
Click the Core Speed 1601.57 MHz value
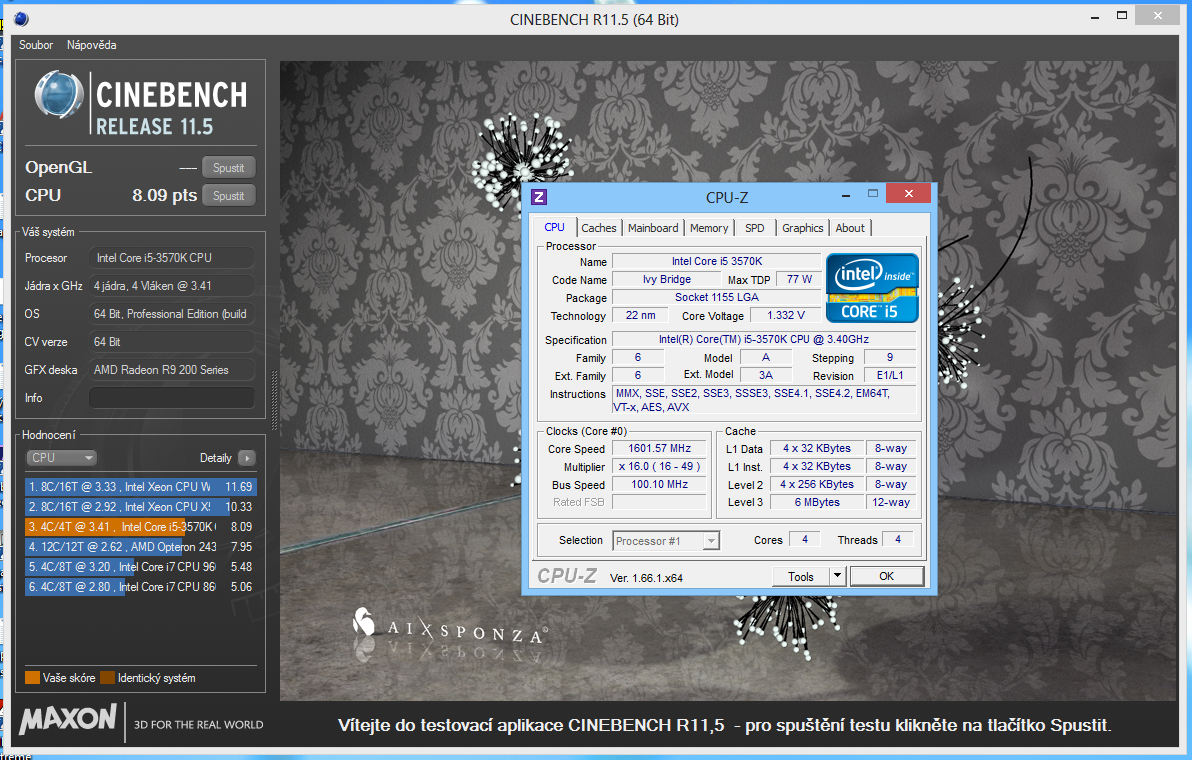(x=659, y=448)
